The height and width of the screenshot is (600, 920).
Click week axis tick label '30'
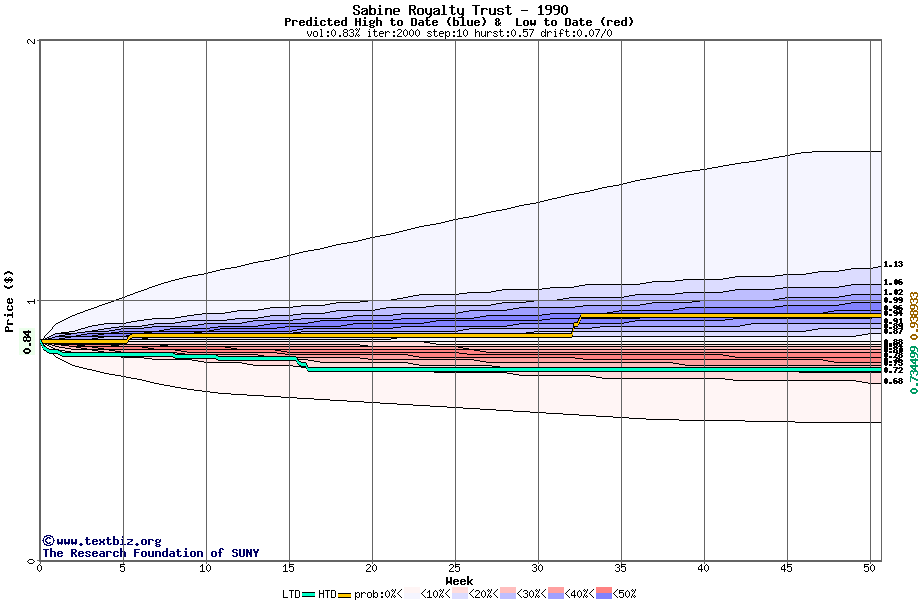click(537, 568)
